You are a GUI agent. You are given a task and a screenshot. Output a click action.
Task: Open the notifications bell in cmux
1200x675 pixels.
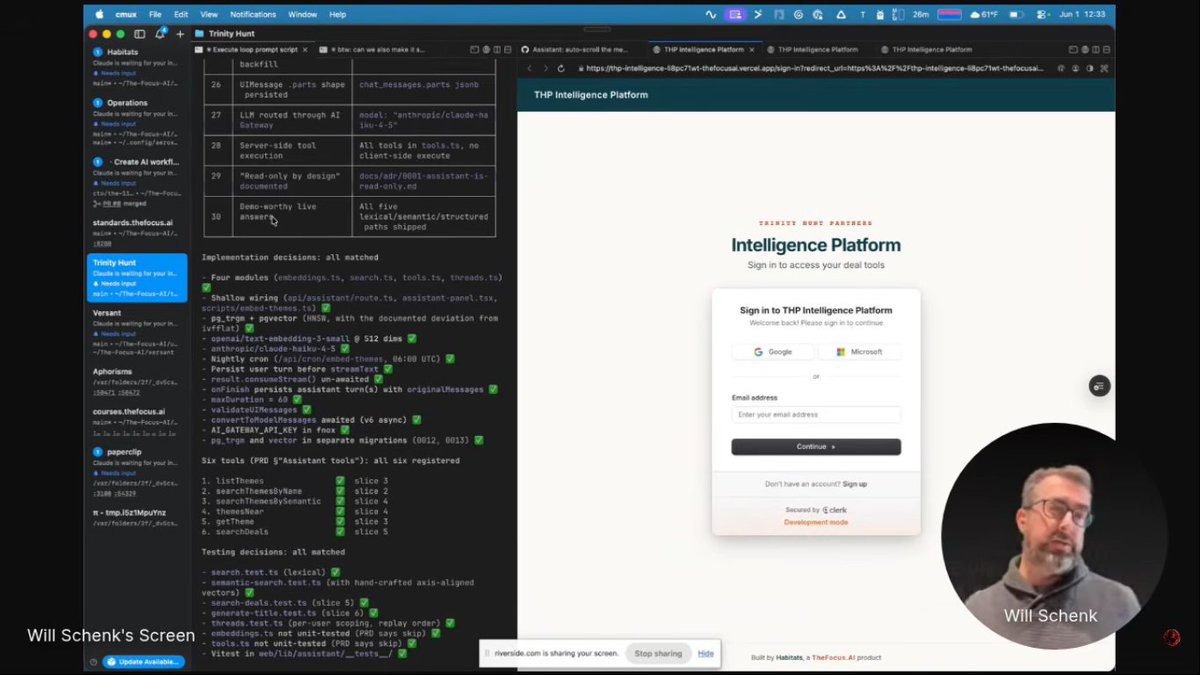pyautogui.click(x=160, y=33)
